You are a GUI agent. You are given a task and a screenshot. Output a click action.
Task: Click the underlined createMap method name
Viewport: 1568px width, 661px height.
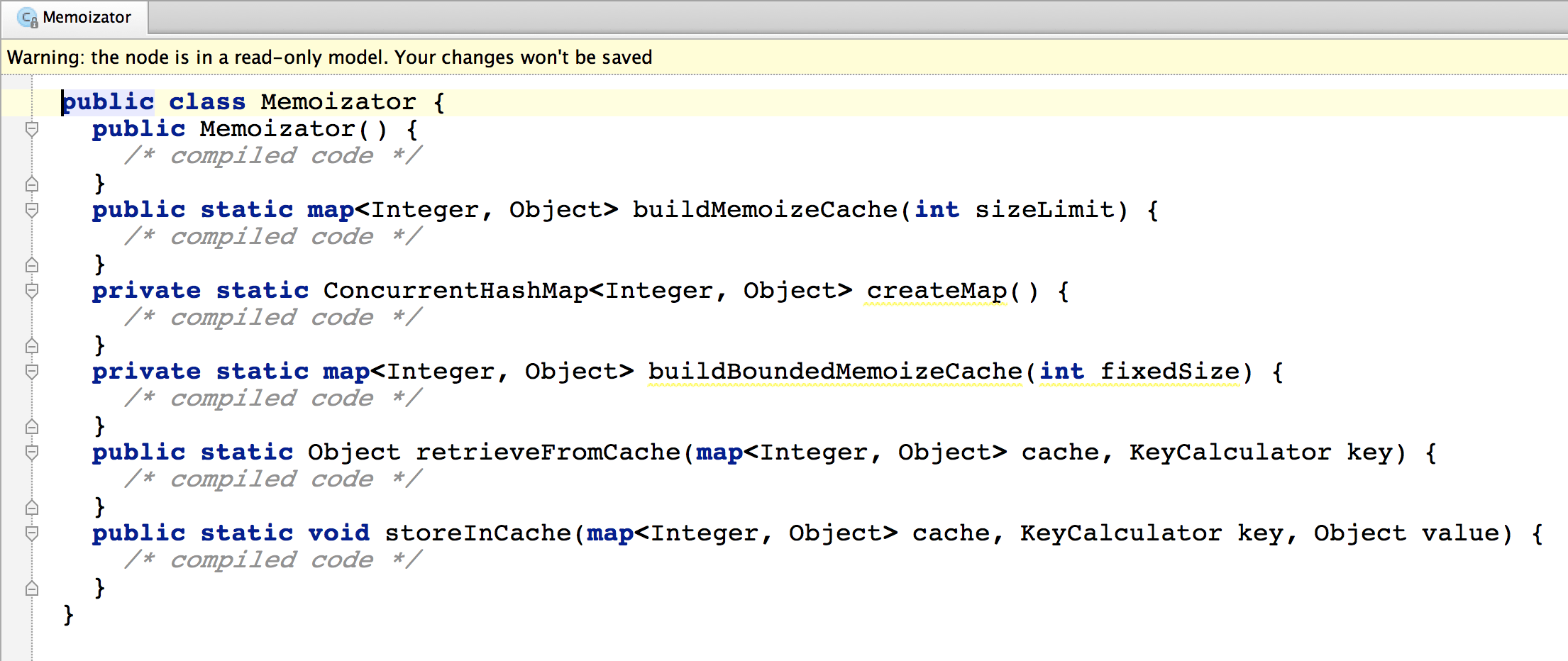[x=936, y=291]
